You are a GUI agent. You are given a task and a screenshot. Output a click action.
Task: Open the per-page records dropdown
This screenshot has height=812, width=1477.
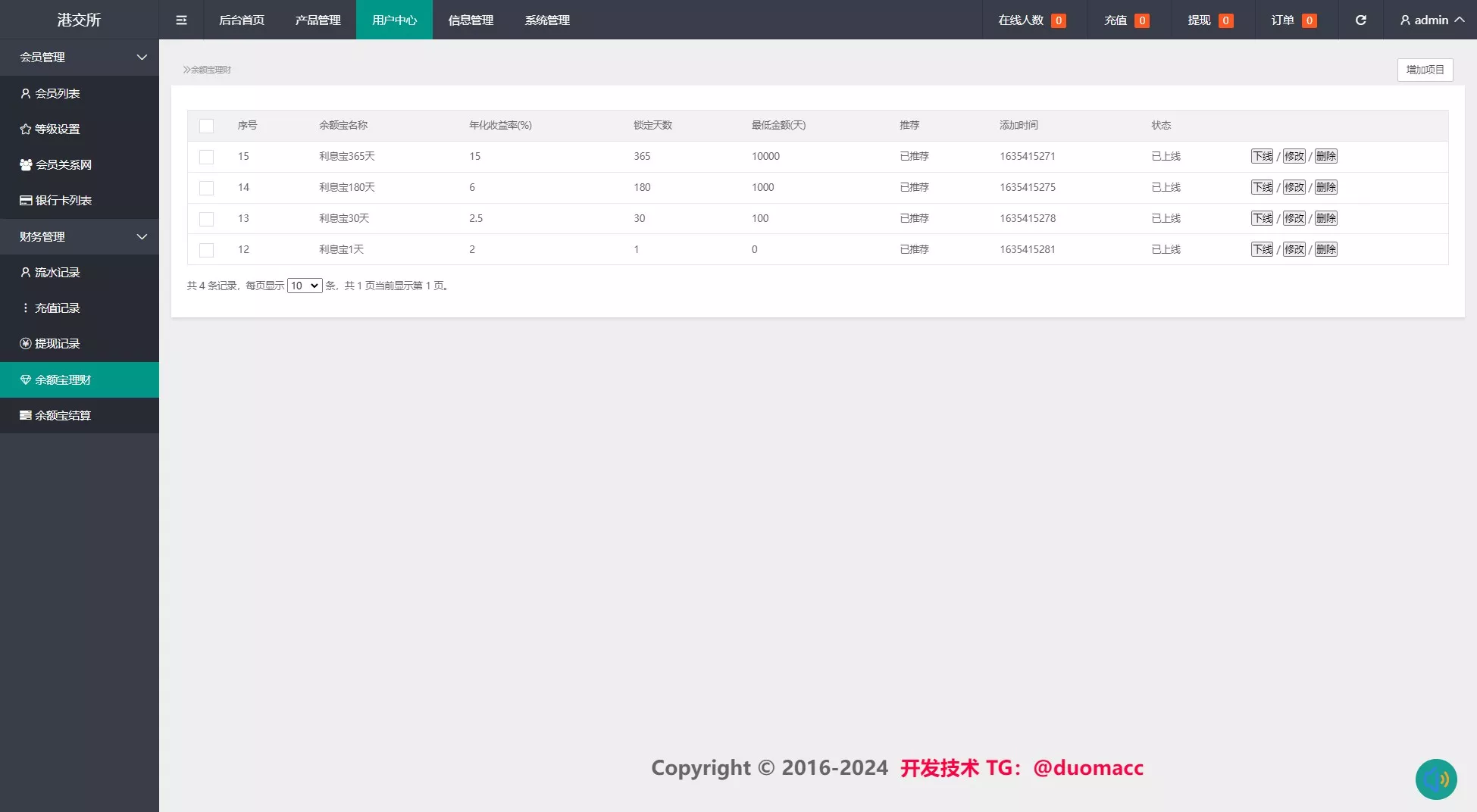click(305, 286)
